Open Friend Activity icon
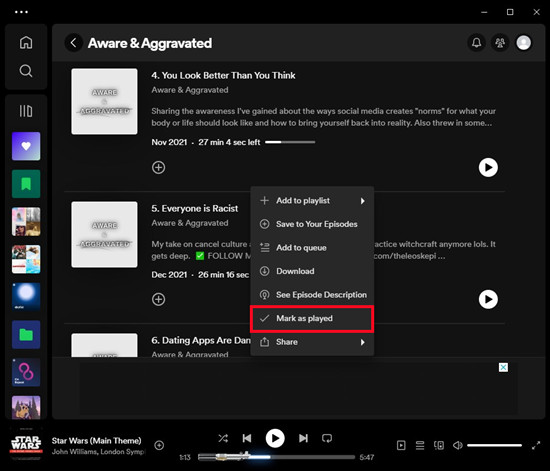The height and width of the screenshot is (471, 550). tap(500, 43)
